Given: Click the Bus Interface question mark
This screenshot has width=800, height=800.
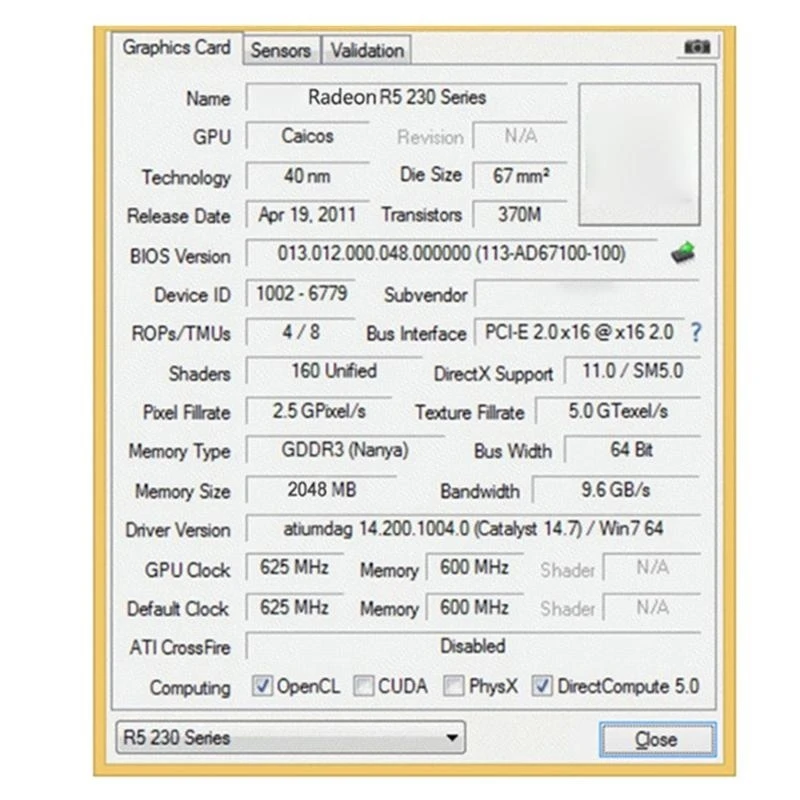Looking at the screenshot, I should click(695, 333).
